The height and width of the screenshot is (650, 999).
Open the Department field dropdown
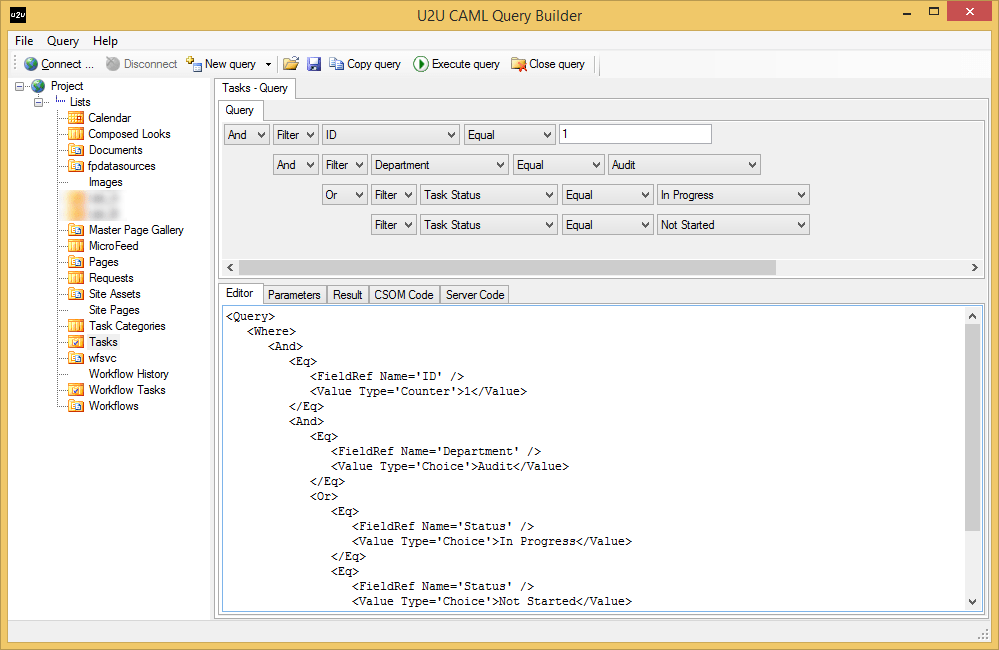pyautogui.click(x=440, y=165)
